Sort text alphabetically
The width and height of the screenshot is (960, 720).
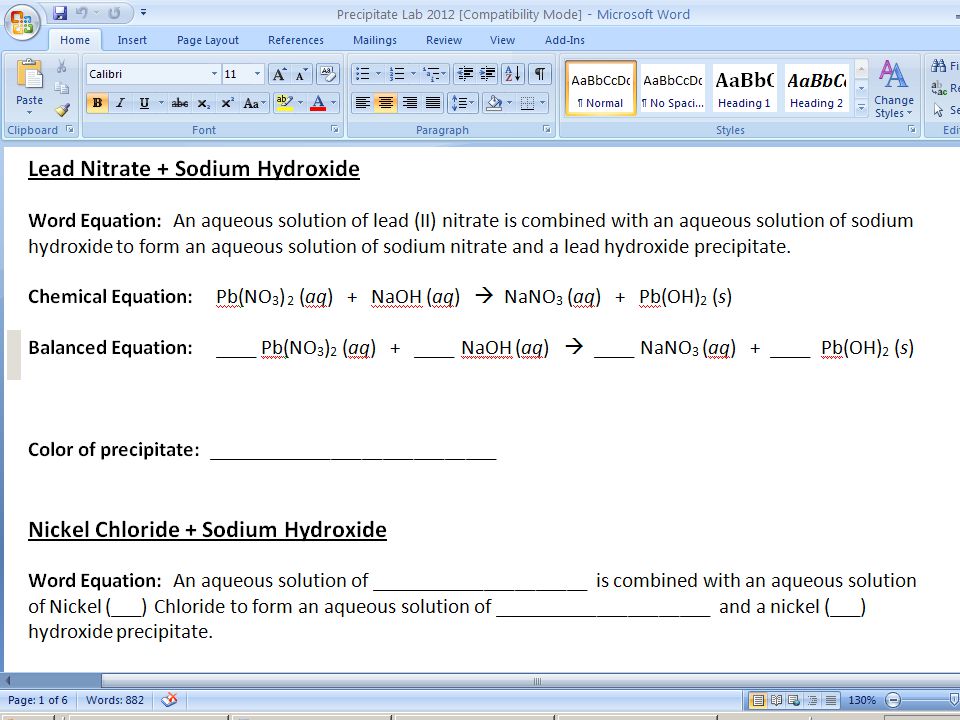click(x=512, y=74)
